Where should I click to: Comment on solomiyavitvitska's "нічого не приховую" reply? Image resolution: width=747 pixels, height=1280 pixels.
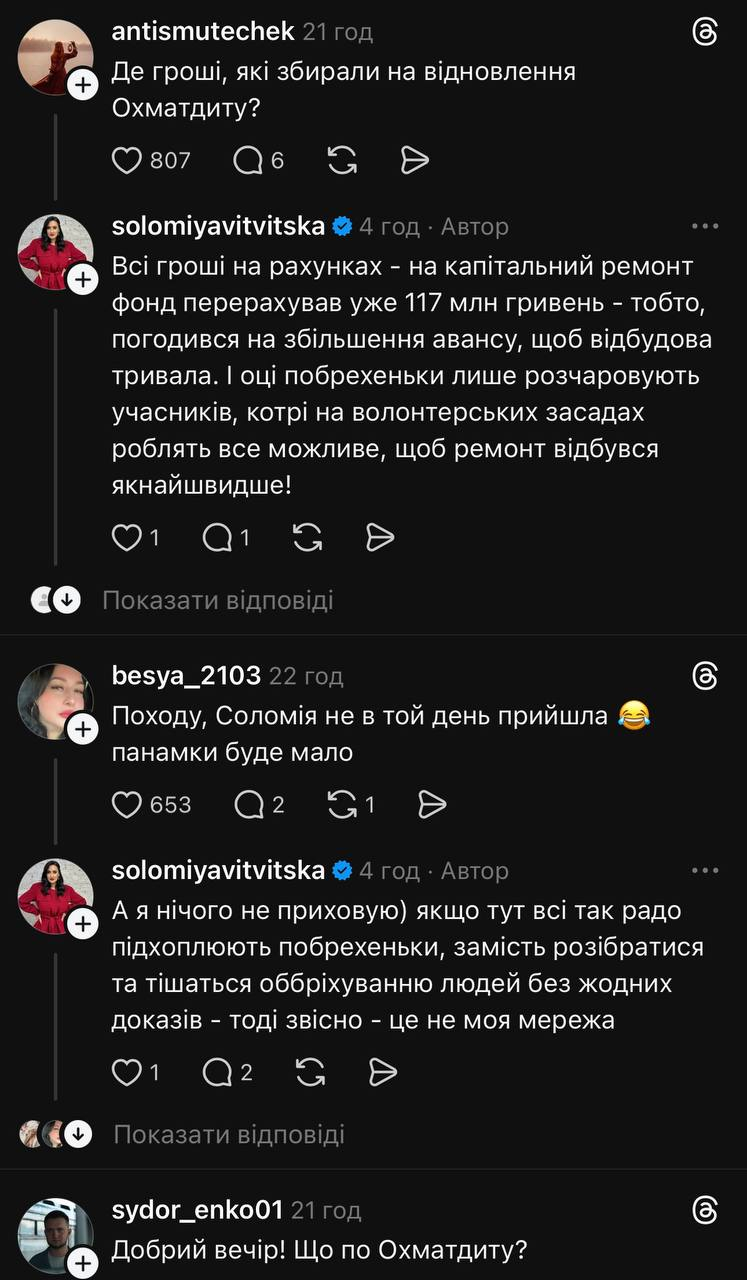click(217, 1073)
